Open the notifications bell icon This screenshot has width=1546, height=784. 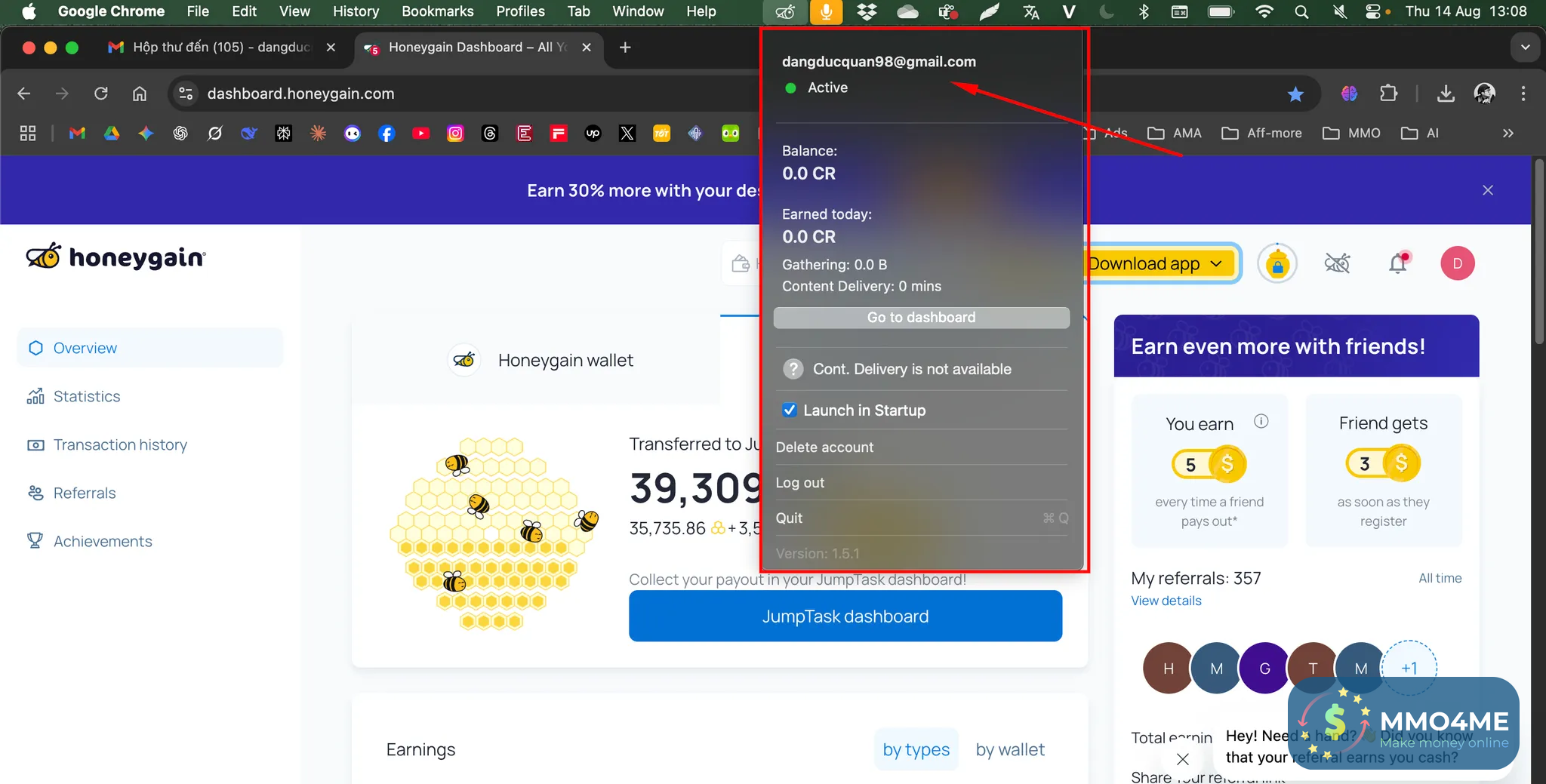[1398, 263]
